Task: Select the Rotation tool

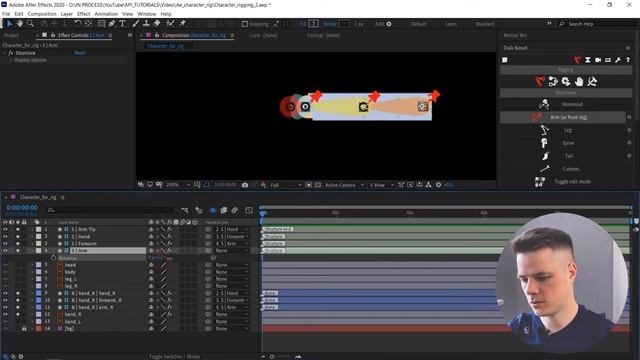Action: click(x=78, y=24)
